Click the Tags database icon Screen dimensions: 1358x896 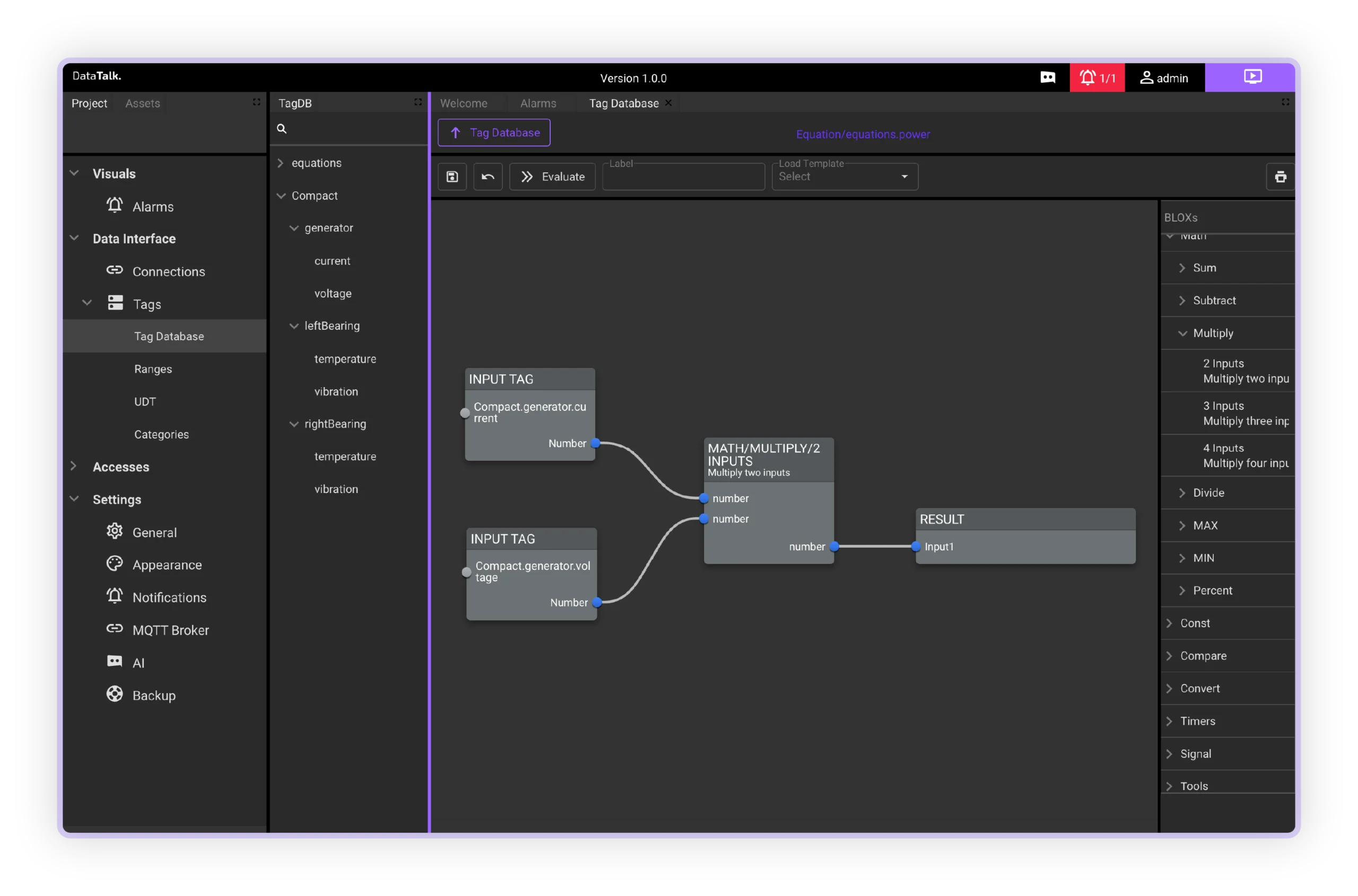(116, 303)
